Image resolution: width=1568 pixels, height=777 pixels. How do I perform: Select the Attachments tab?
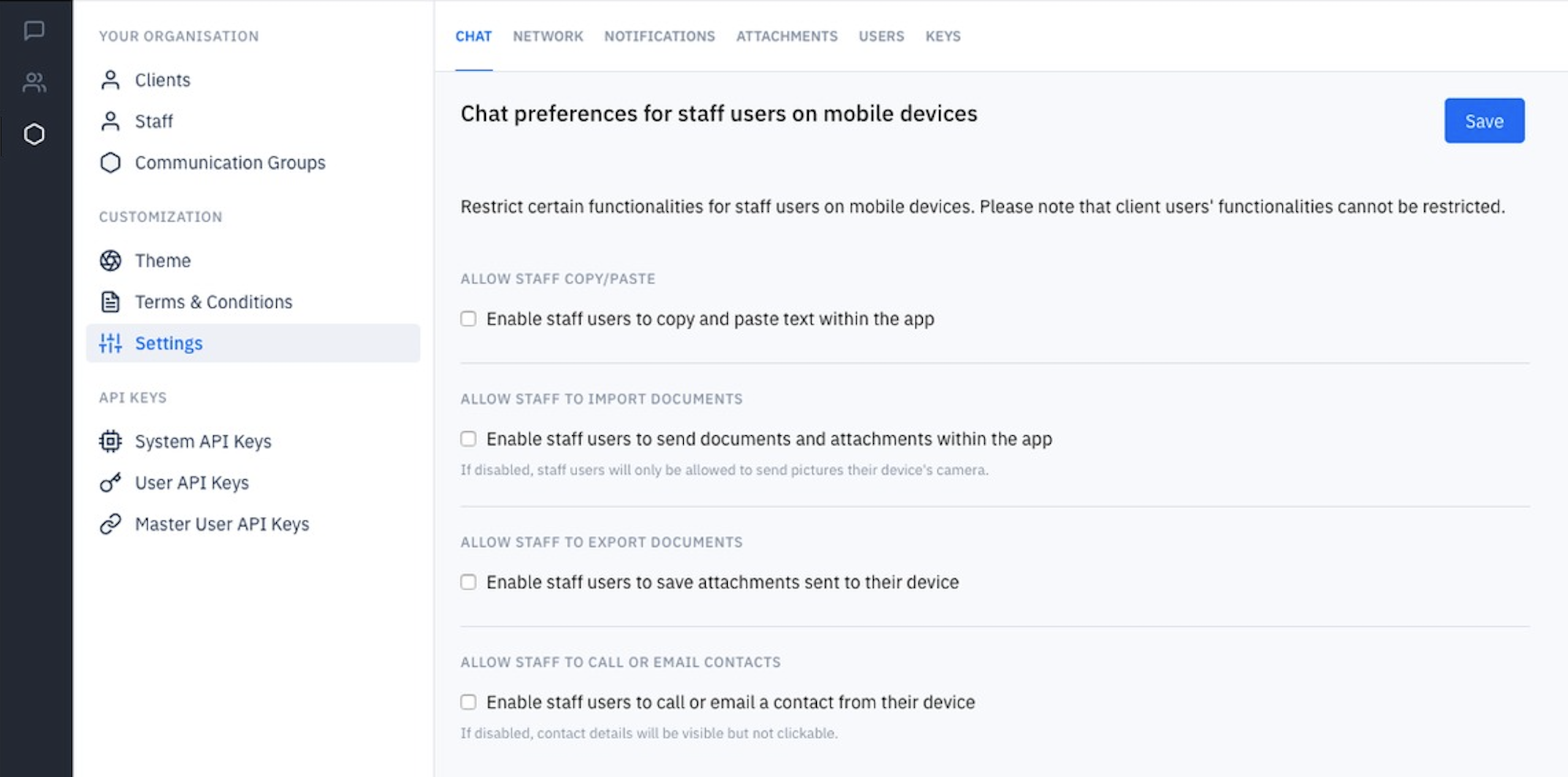(787, 37)
